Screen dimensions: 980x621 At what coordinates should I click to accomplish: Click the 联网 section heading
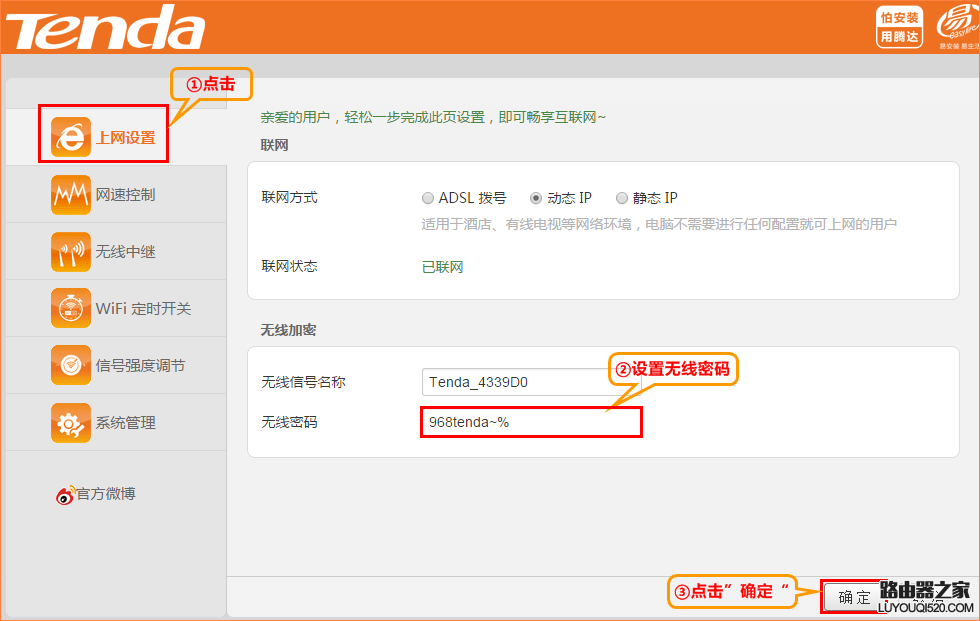[274, 145]
